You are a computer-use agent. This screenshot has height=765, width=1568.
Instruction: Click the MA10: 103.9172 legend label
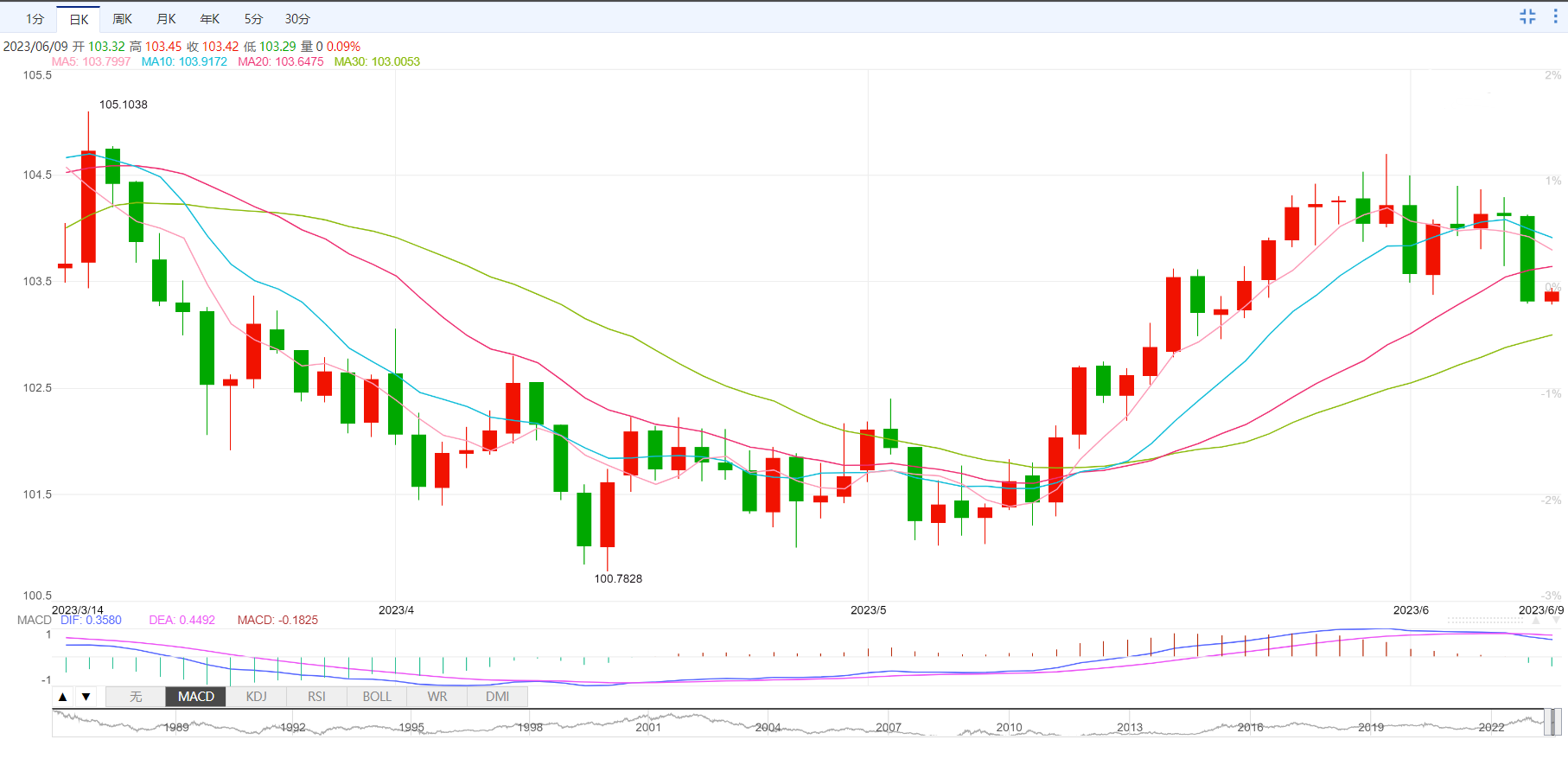pos(184,61)
